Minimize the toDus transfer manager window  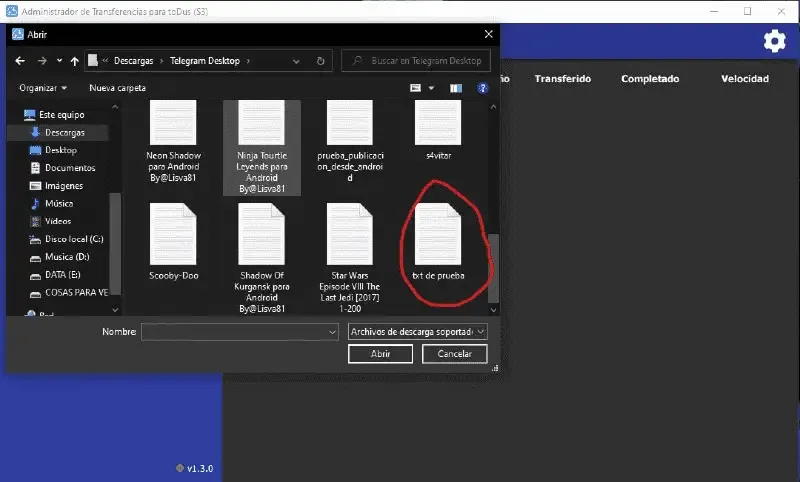714,11
